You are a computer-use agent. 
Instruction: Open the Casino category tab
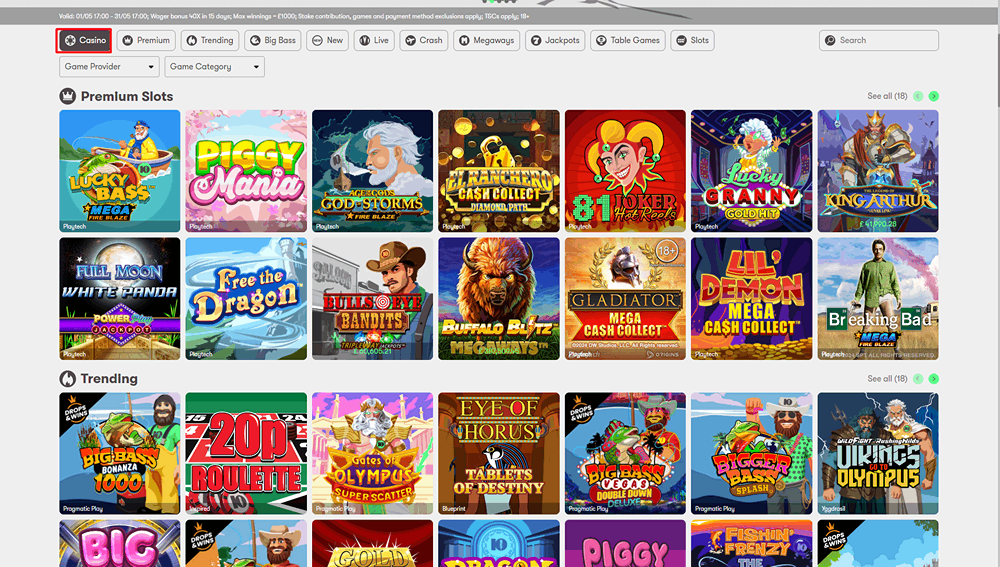click(84, 40)
